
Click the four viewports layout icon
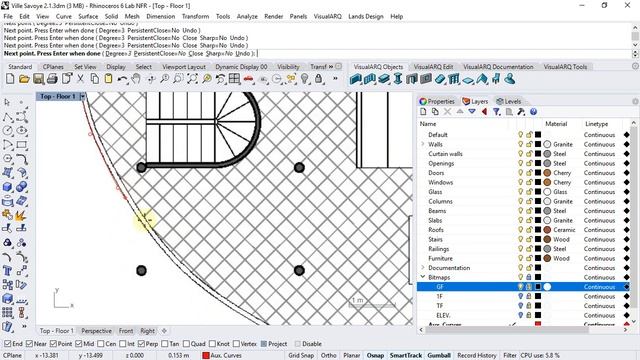tap(234, 79)
